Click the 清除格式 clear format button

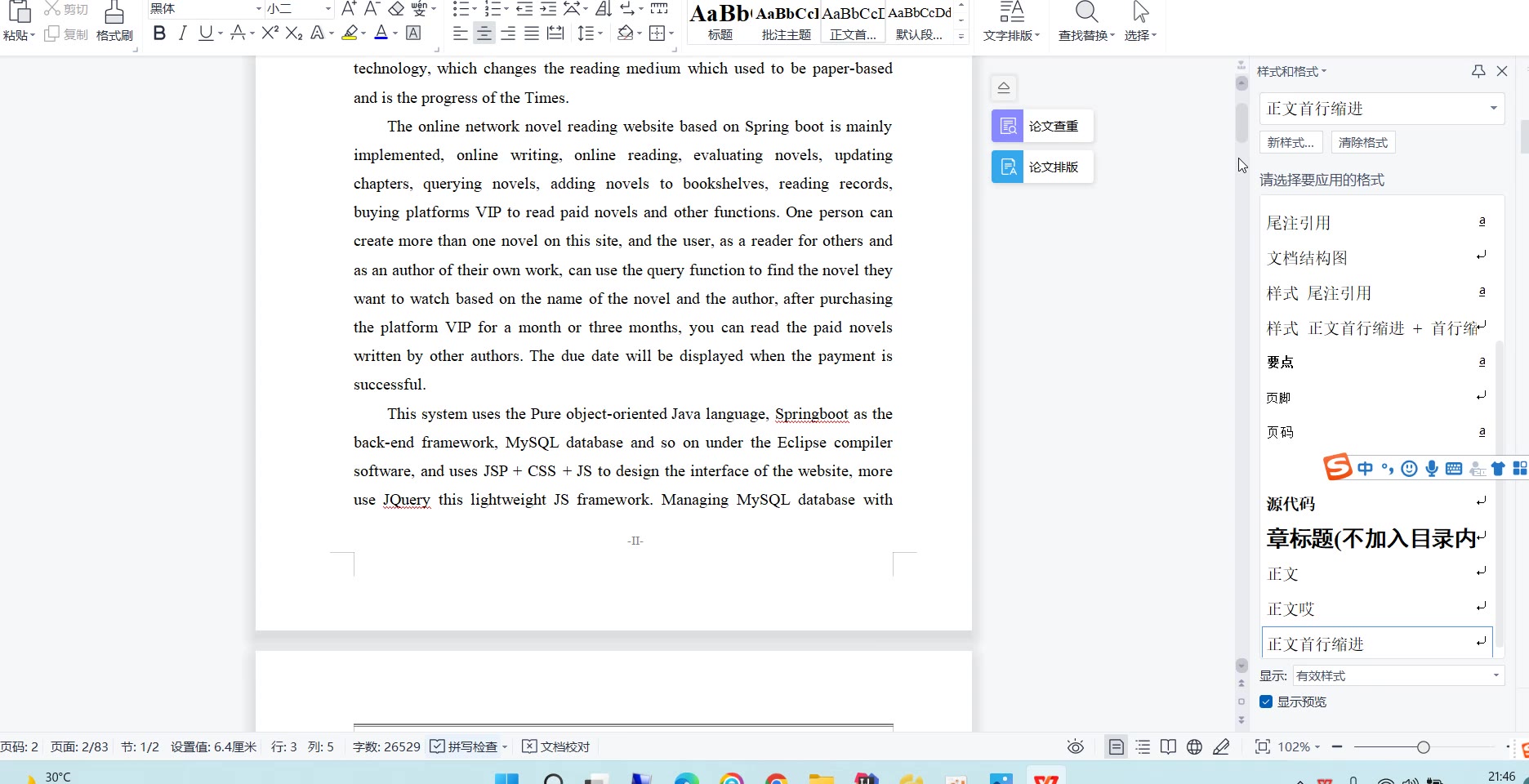pyautogui.click(x=1362, y=142)
